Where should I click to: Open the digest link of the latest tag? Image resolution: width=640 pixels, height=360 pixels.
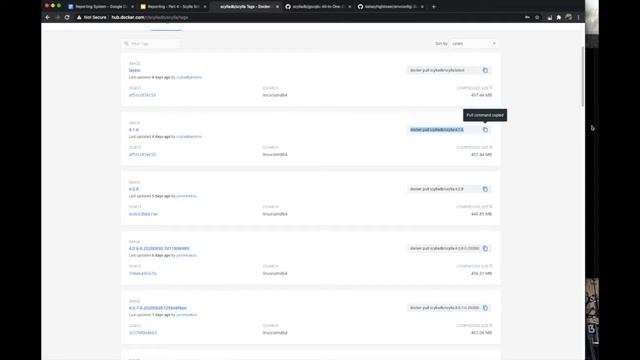pos(142,95)
